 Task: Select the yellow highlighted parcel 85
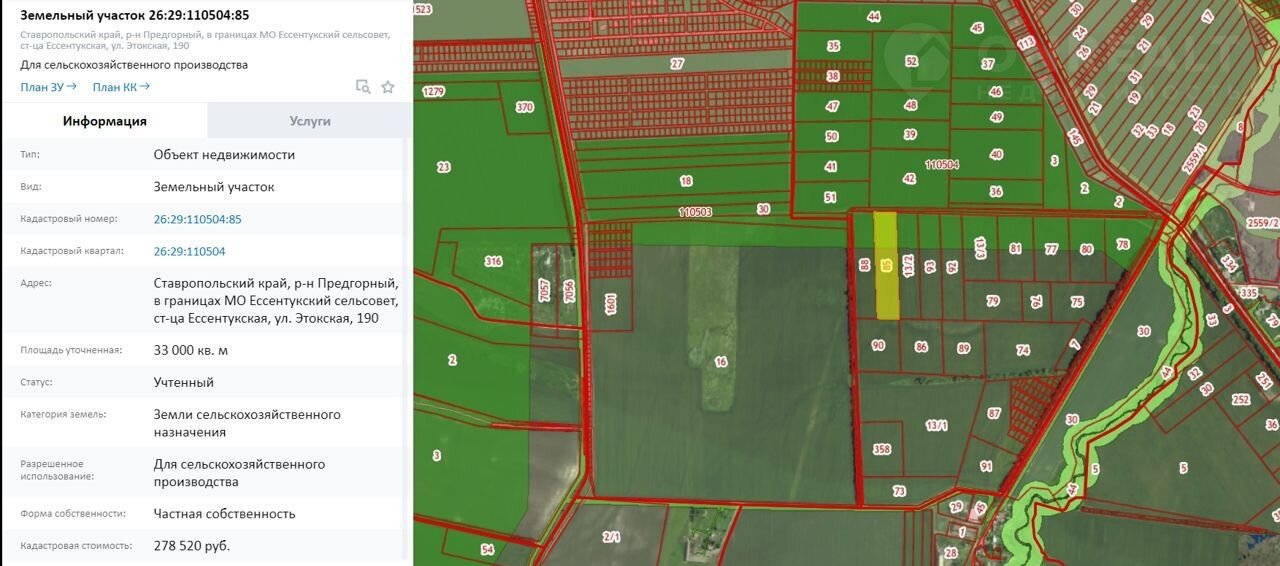click(886, 266)
